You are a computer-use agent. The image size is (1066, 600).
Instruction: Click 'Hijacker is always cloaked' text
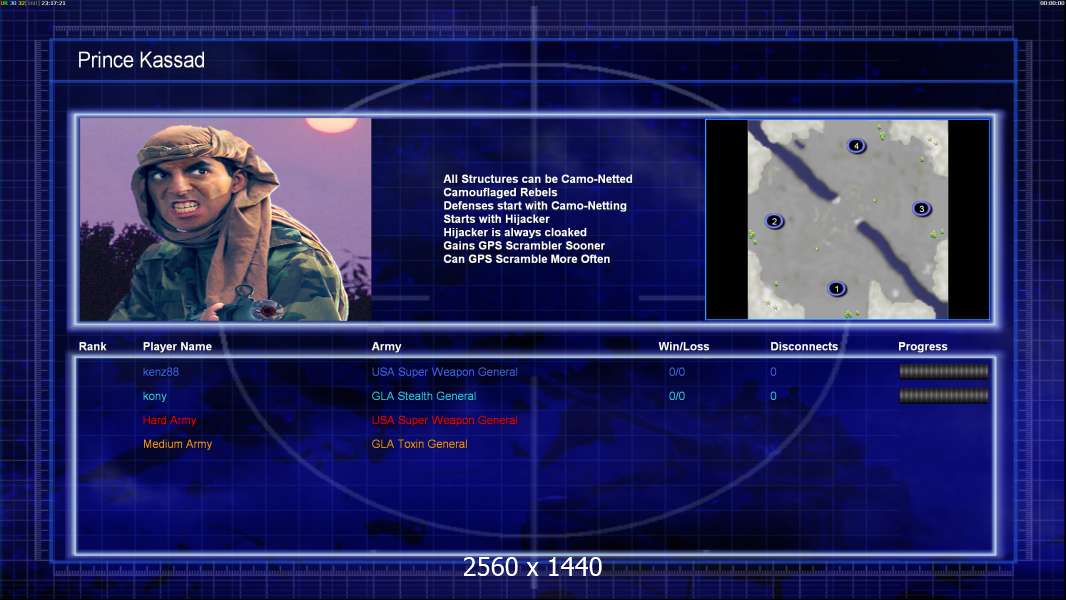515,232
